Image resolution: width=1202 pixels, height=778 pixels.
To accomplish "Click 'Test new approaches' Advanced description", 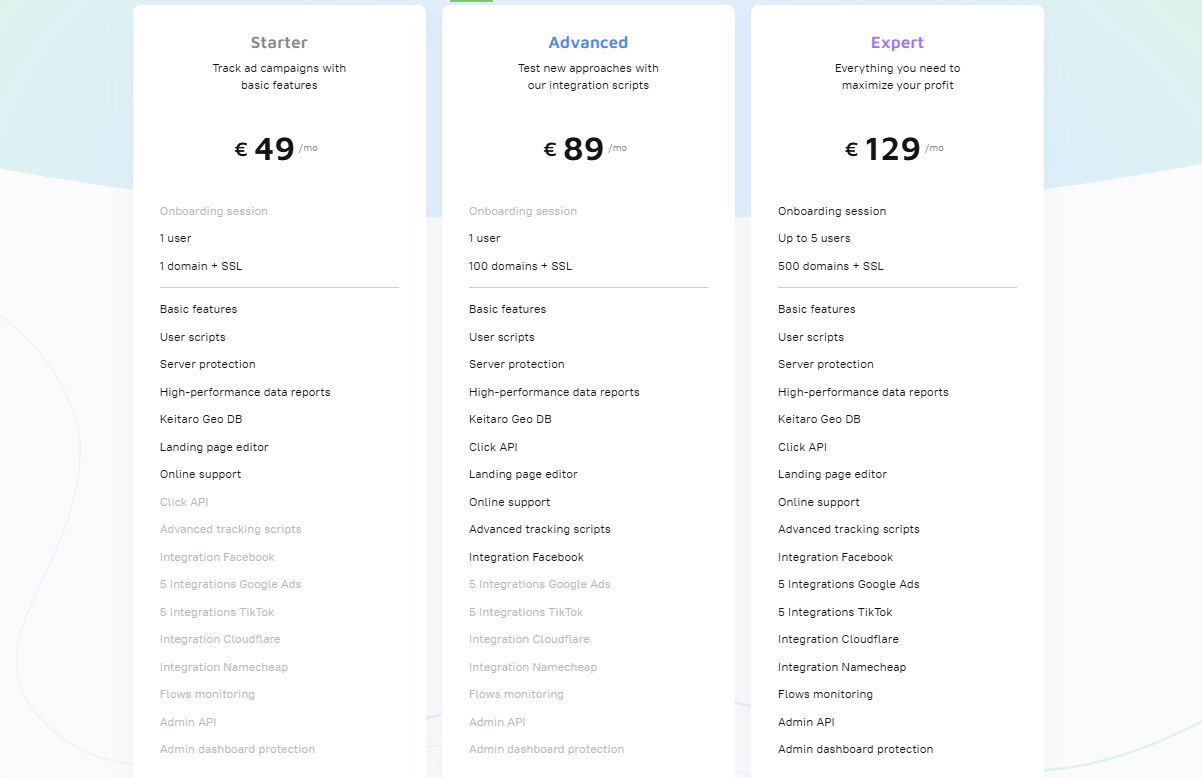I will click(x=588, y=77).
